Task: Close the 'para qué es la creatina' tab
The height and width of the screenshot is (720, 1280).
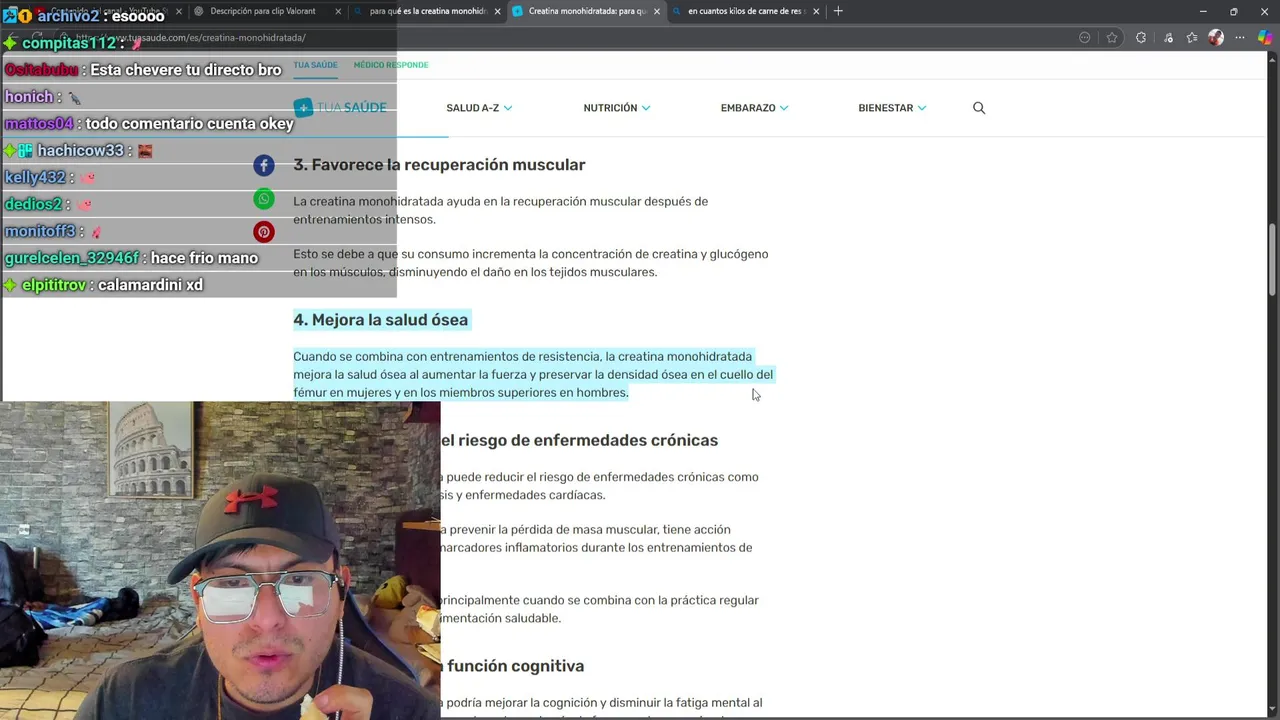Action: [497, 11]
